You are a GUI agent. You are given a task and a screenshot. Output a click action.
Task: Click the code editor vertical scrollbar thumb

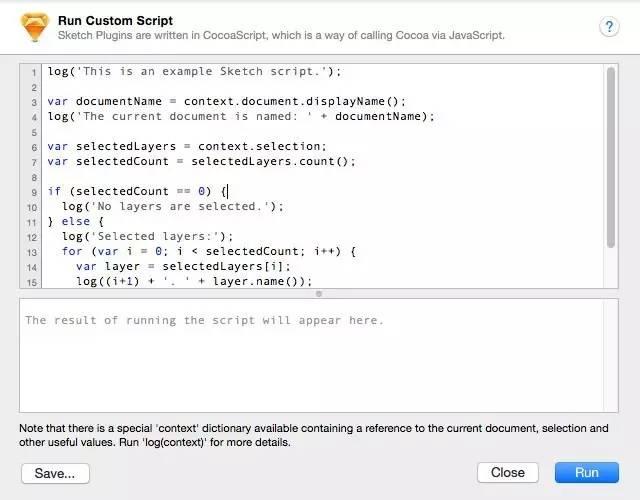coord(611,157)
